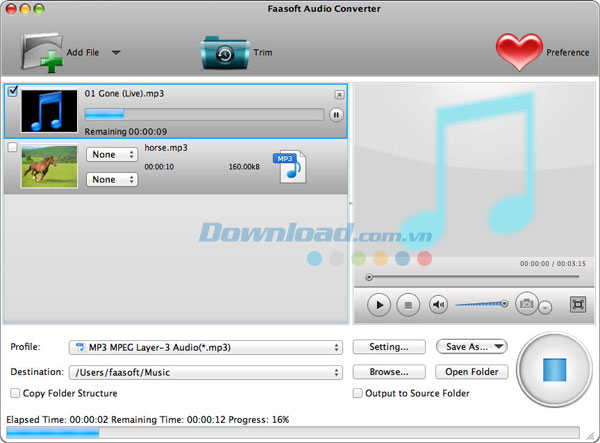Check the horse.mp3 file checkbox

tap(13, 147)
